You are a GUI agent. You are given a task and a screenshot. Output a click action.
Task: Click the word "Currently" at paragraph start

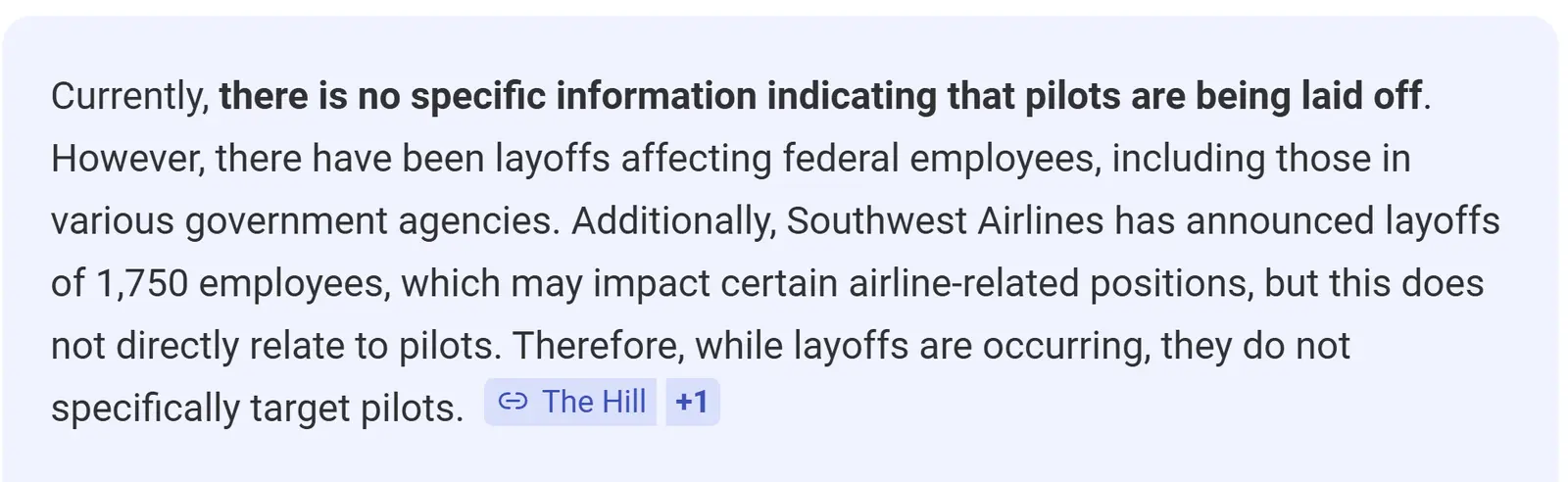pos(127,96)
